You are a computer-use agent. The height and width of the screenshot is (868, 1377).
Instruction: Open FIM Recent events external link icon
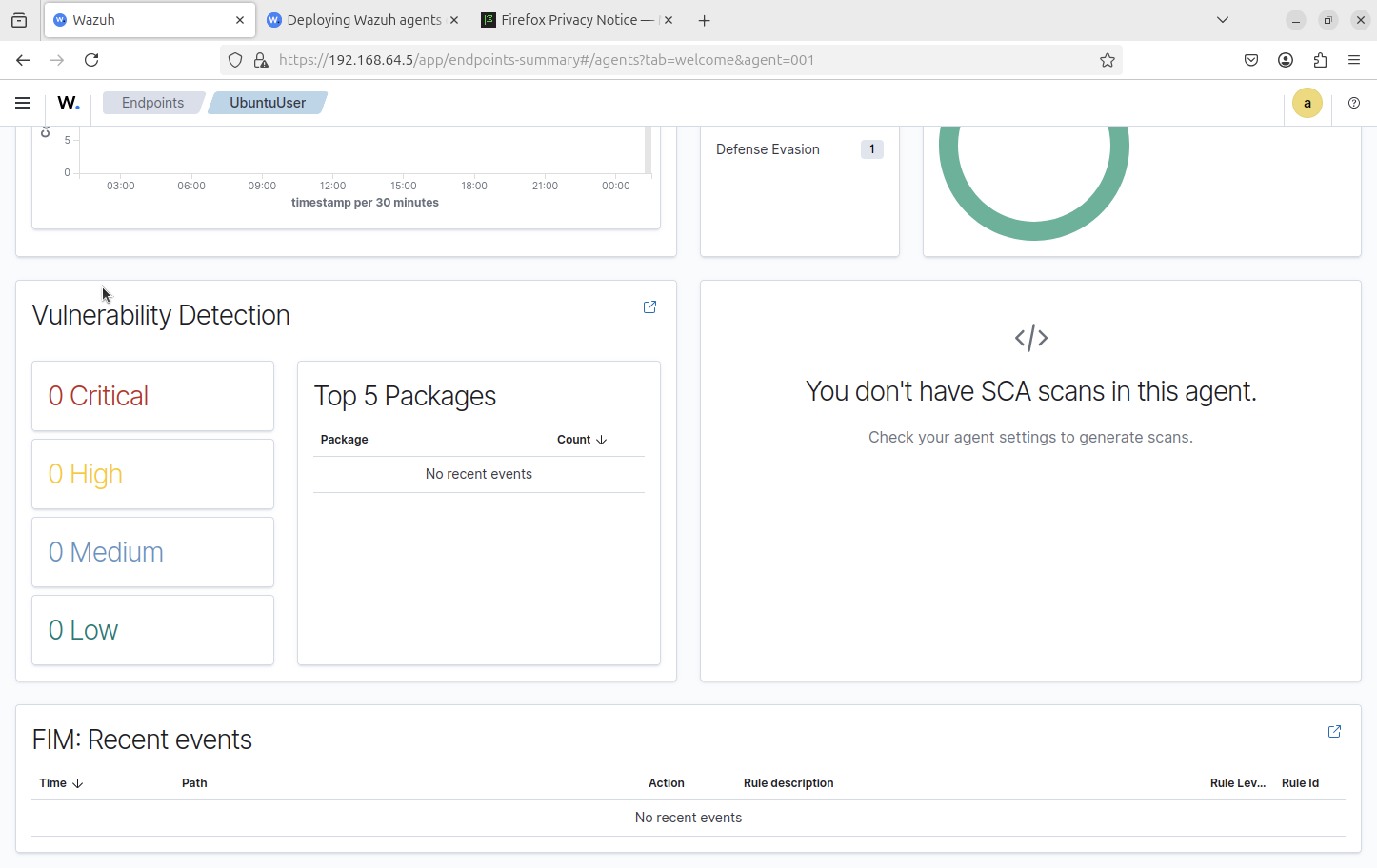tap(1334, 731)
